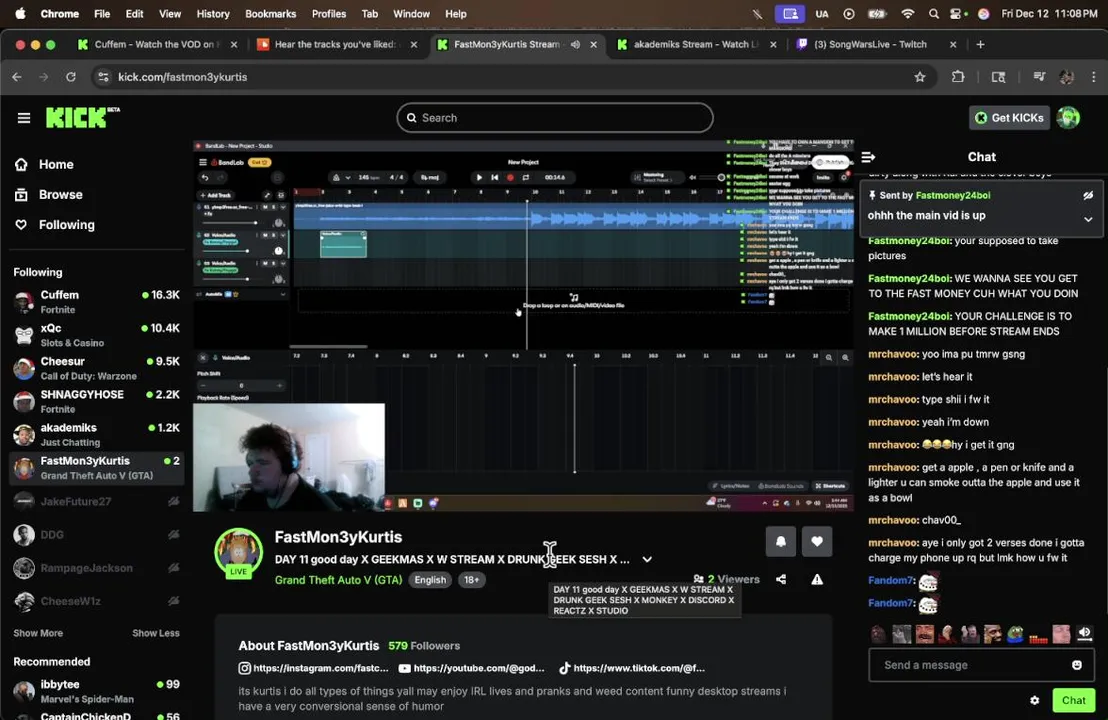Open the Apple menu

[x=20, y=13]
